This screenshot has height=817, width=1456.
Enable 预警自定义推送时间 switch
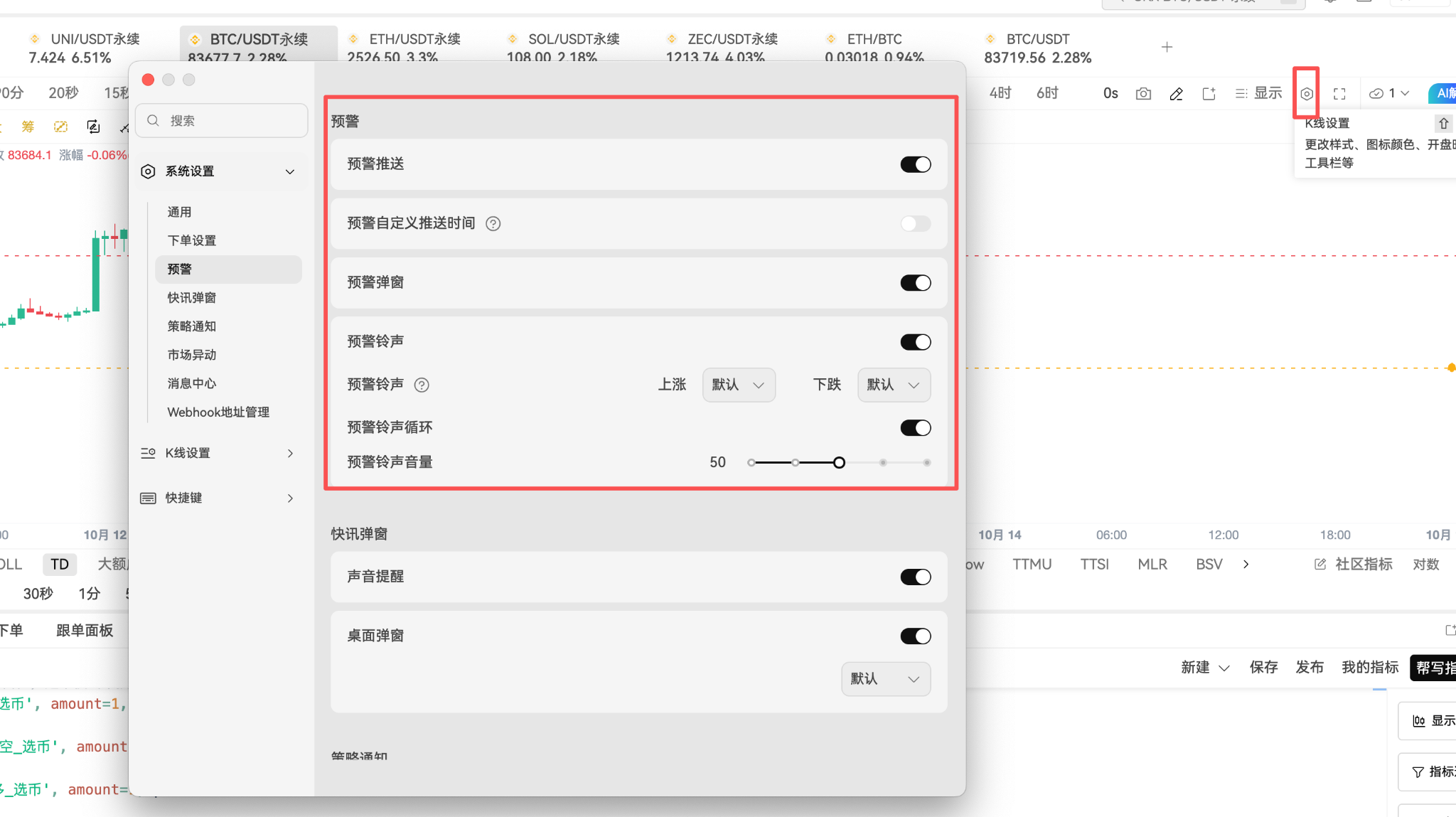coord(915,224)
